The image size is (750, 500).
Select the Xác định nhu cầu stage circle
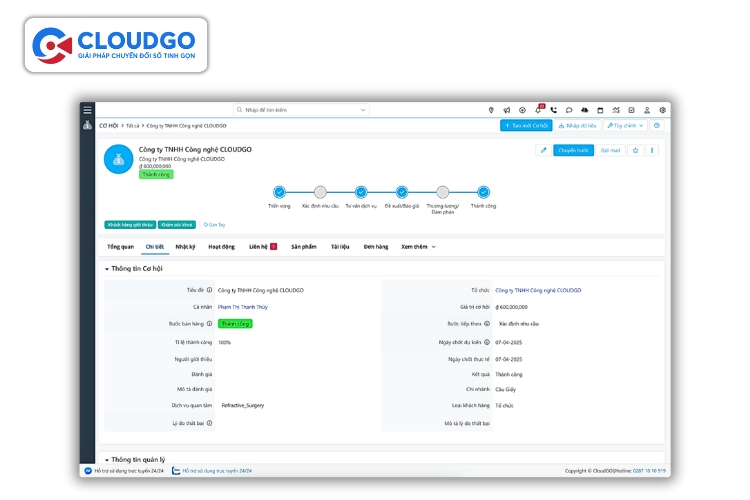tap(320, 192)
